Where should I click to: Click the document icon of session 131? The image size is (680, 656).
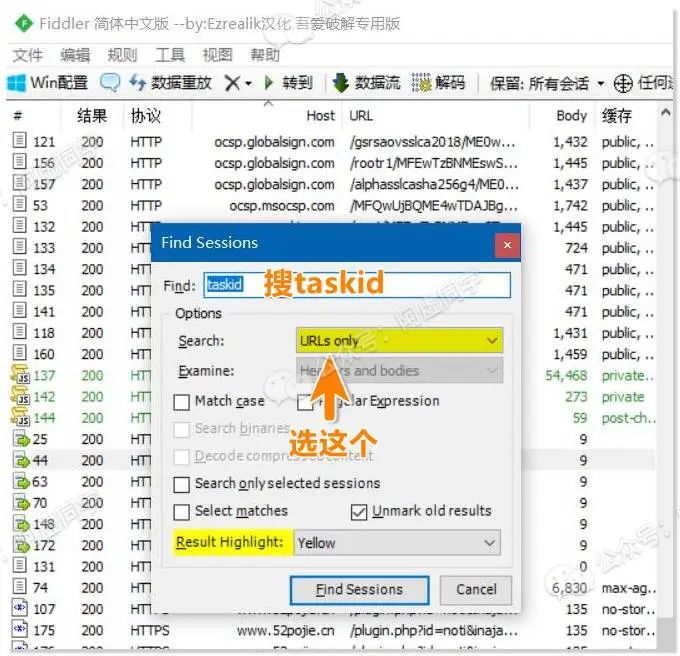click(x=20, y=565)
